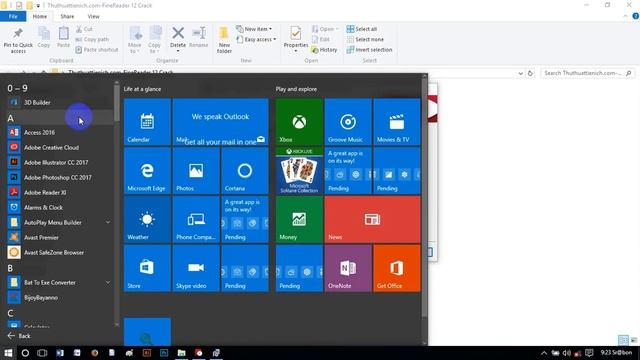Open Phone Companion tile
640x360 pixels.
pos(196,220)
